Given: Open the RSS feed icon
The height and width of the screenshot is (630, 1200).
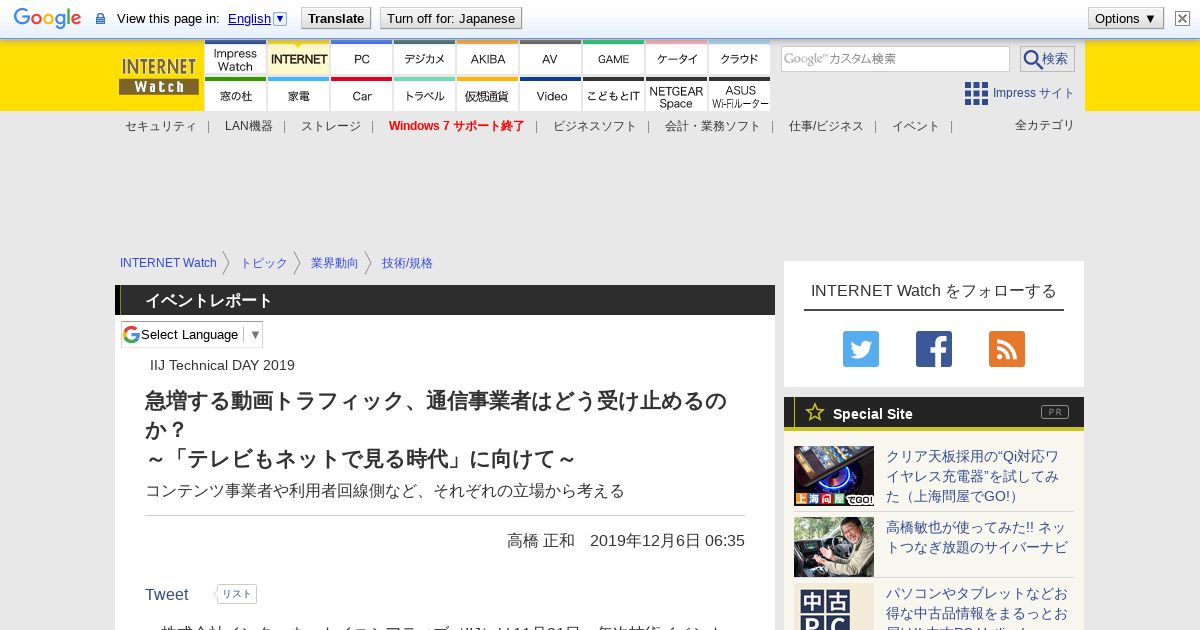Looking at the screenshot, I should coord(1007,349).
